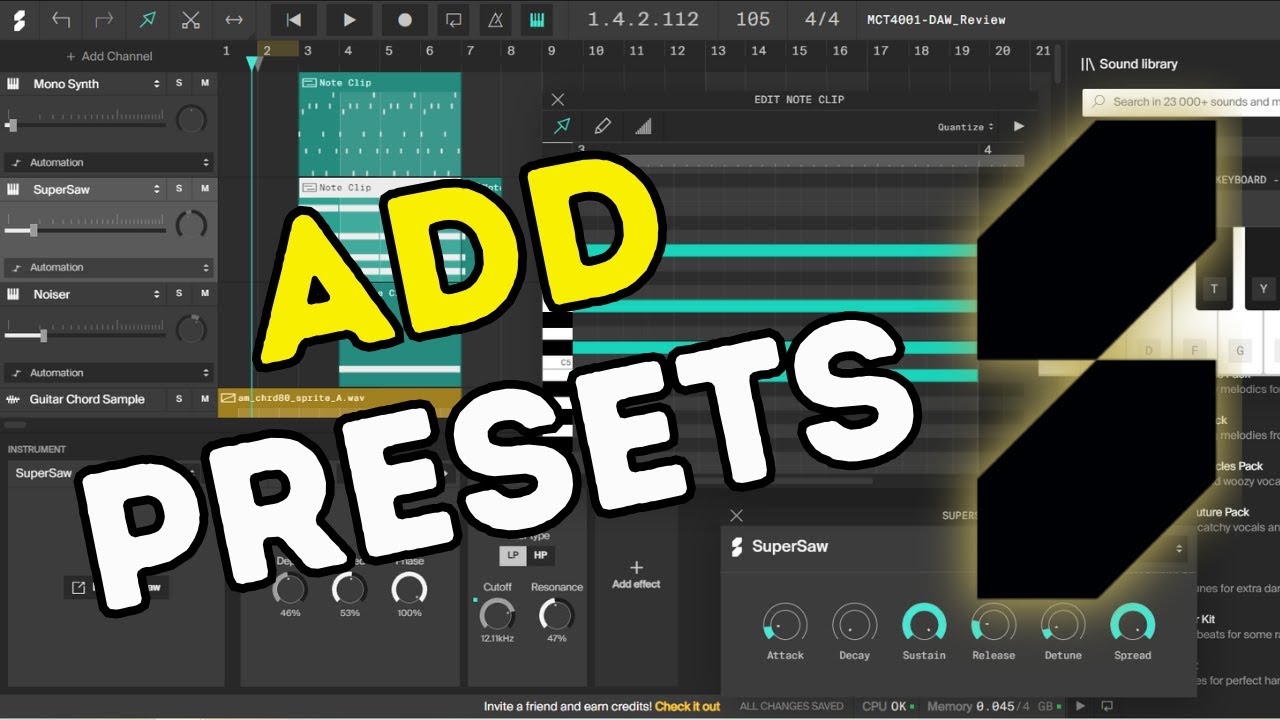
Task: Mute the Mono Synth channel
Action: [x=205, y=83]
